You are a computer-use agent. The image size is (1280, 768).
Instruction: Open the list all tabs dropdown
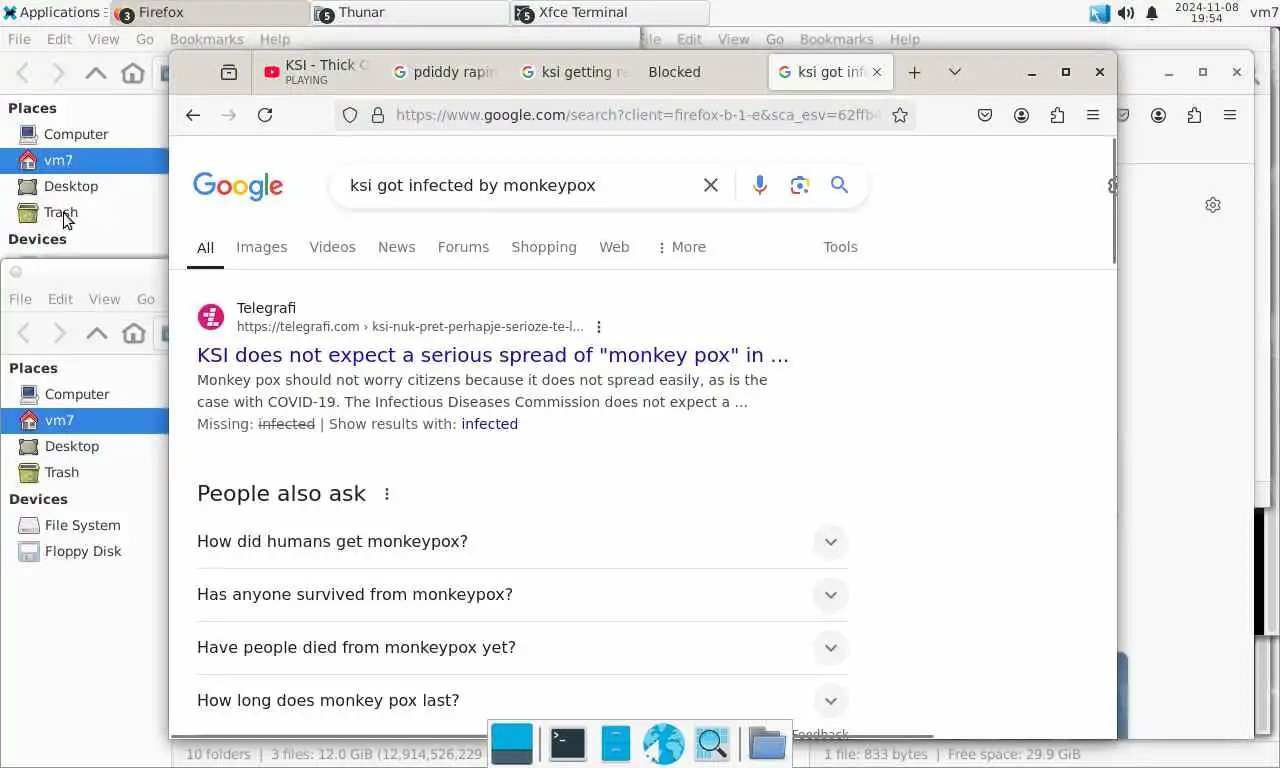tap(955, 72)
